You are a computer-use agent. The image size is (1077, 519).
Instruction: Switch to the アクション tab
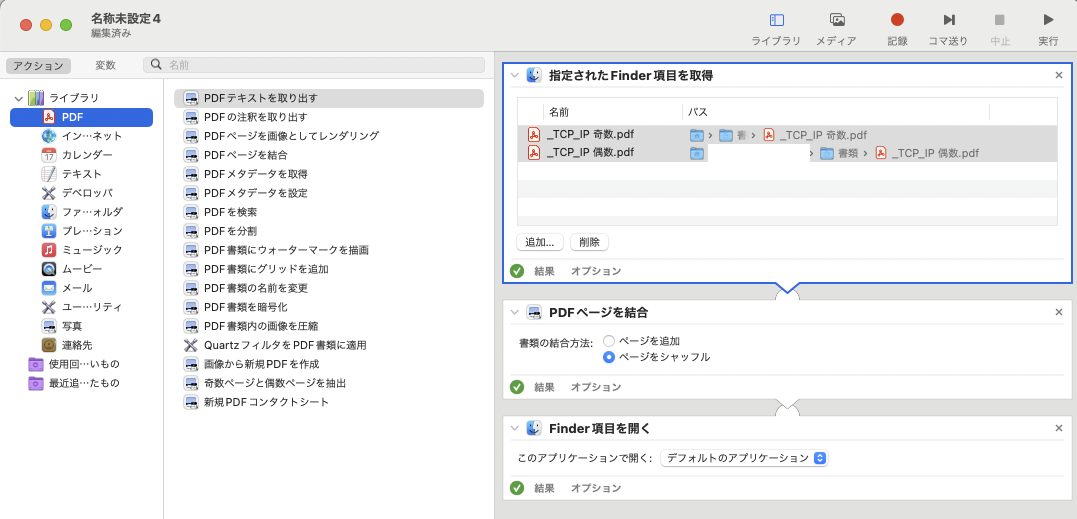pyautogui.click(x=38, y=65)
